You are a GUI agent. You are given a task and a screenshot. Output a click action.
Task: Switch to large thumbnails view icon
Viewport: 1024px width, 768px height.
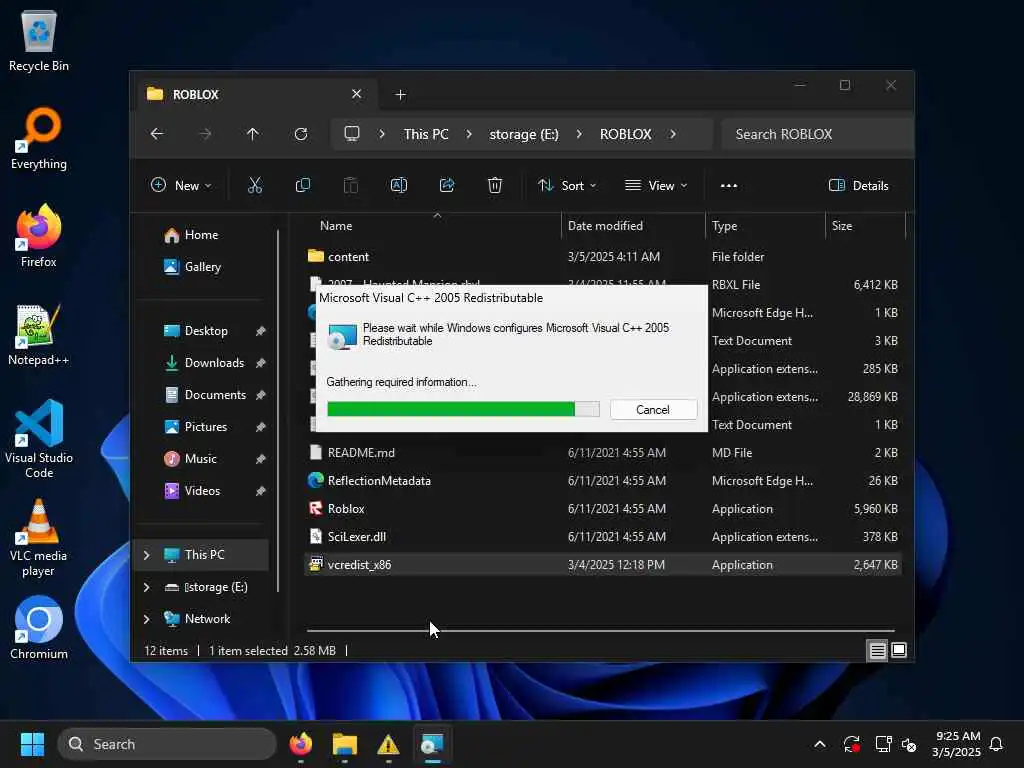pos(899,650)
